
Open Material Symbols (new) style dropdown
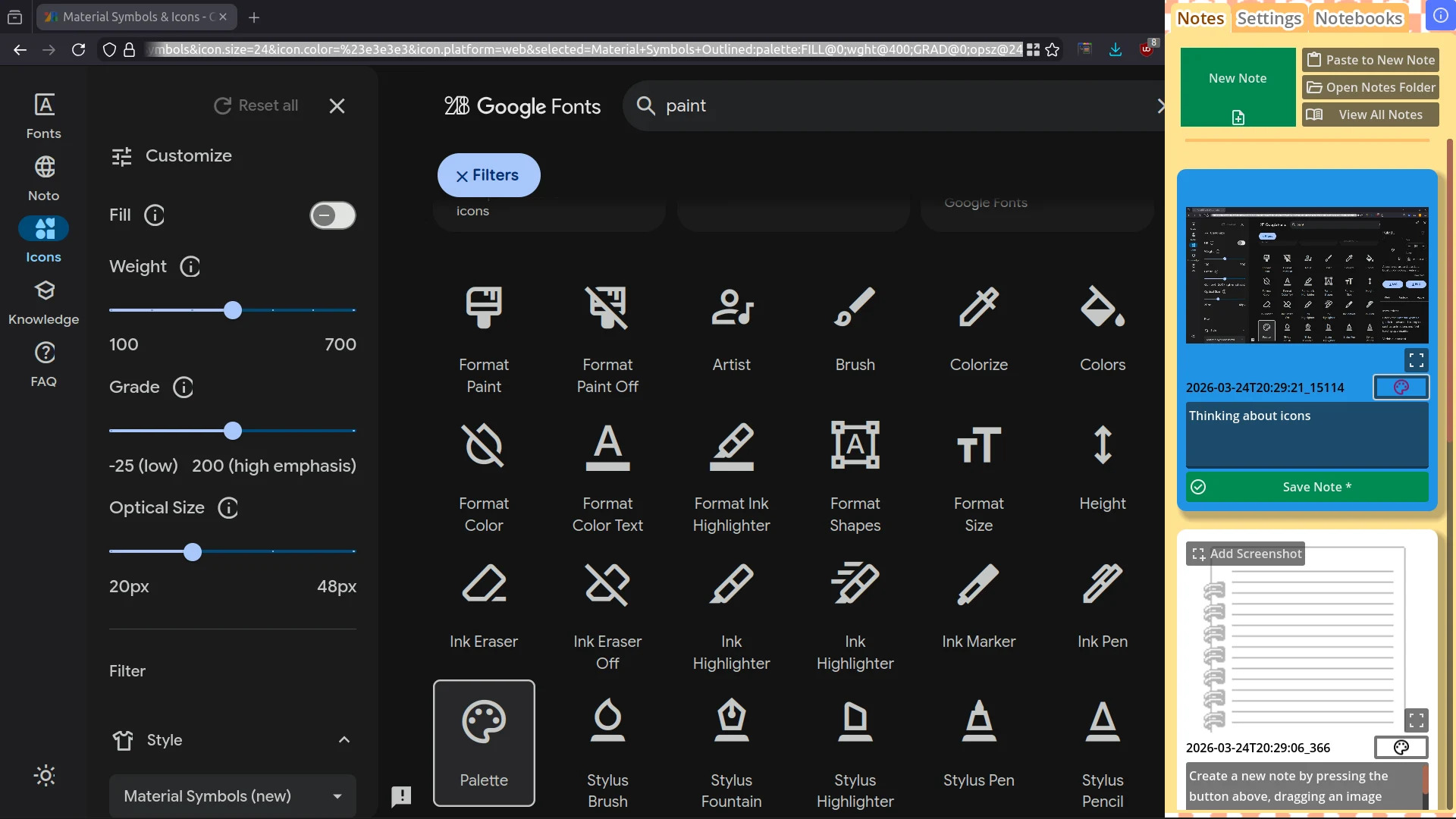click(232, 796)
